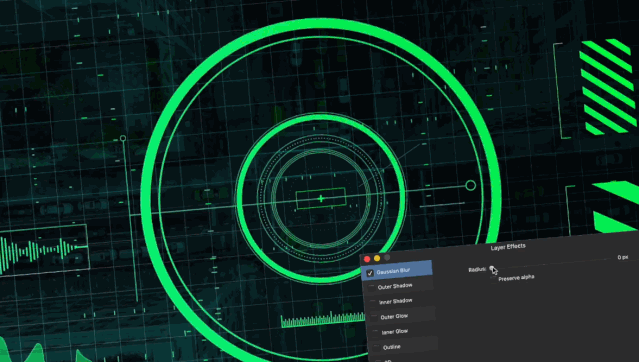Select the Outer Shadow effect row
This screenshot has width=639, height=362.
[398, 286]
